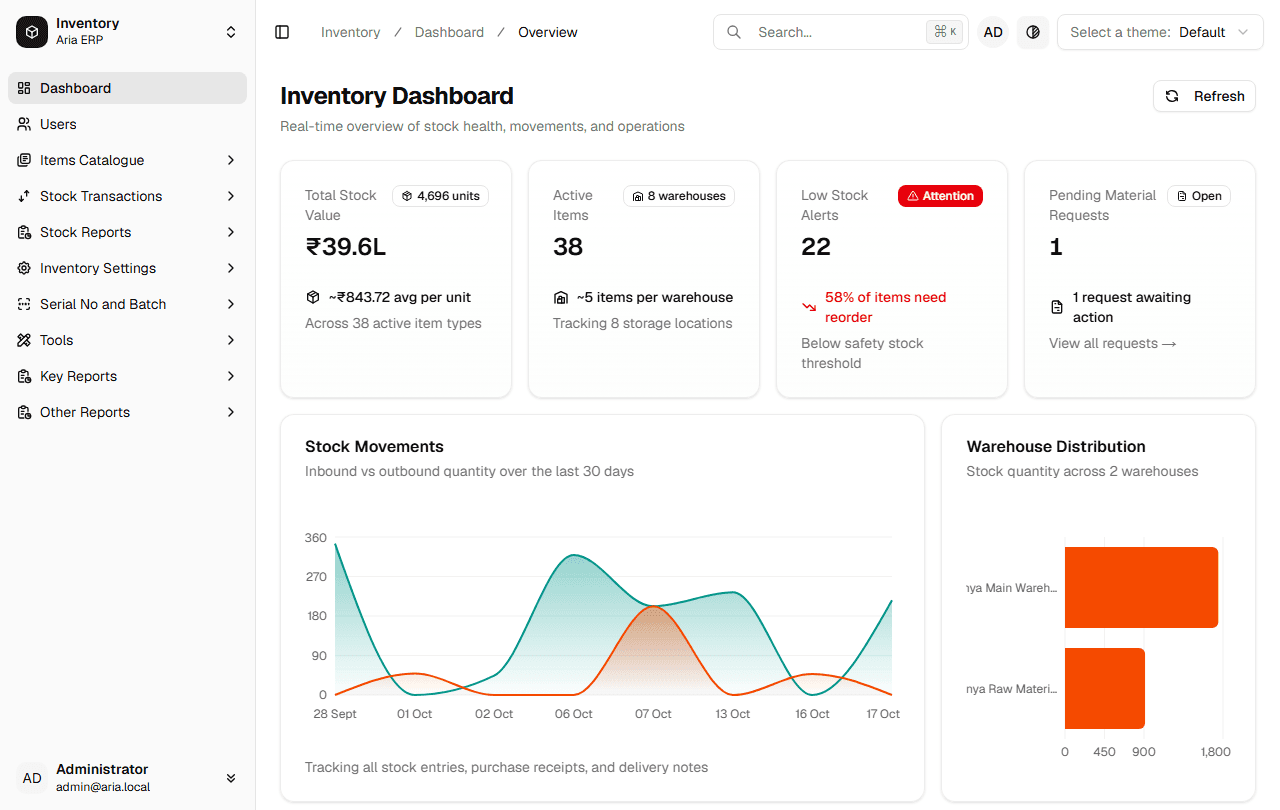The width and height of the screenshot is (1280, 810).
Task: Click the Users people icon
Action: pyautogui.click(x=24, y=124)
